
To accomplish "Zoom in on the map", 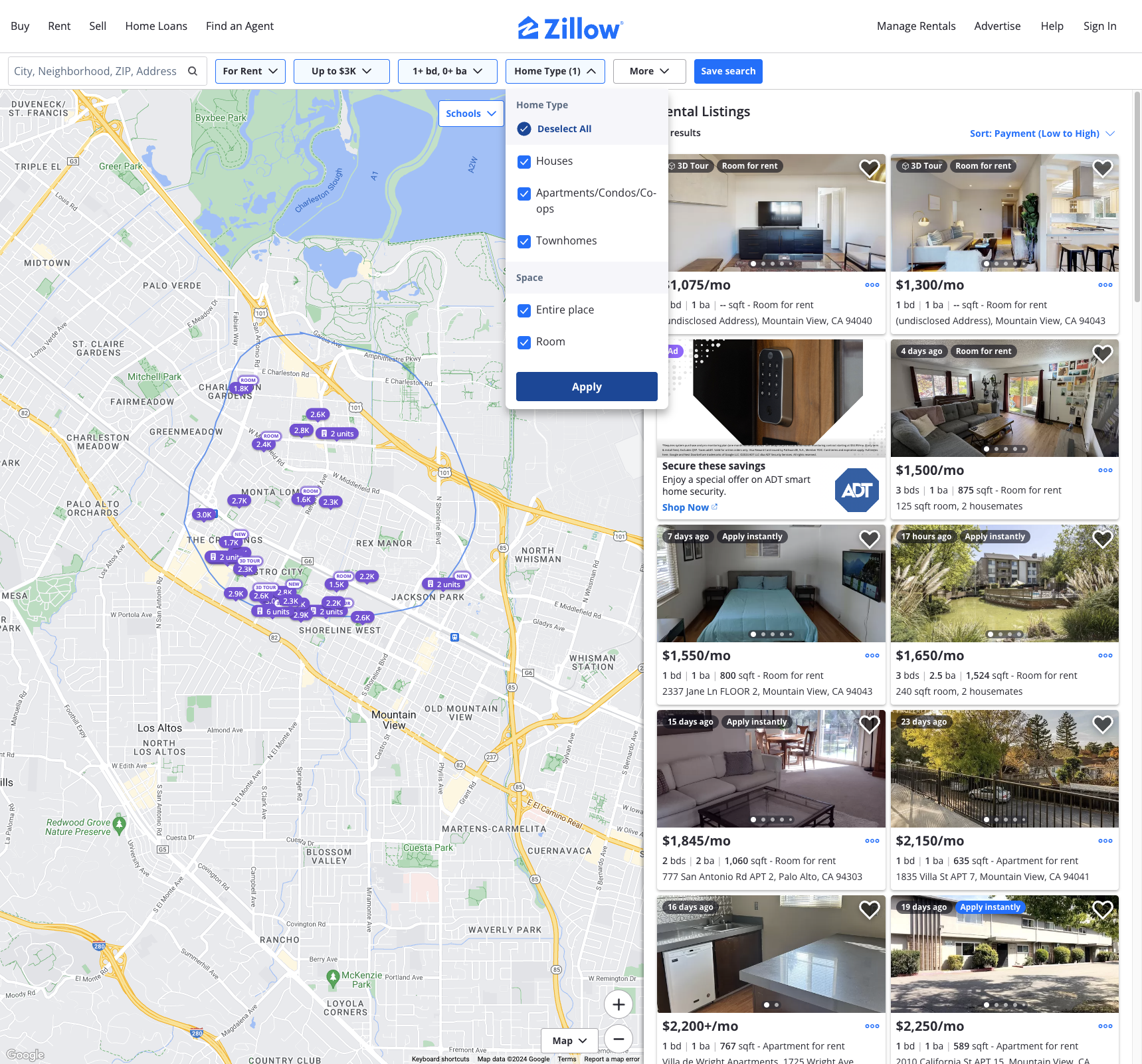I will pyautogui.click(x=618, y=1004).
